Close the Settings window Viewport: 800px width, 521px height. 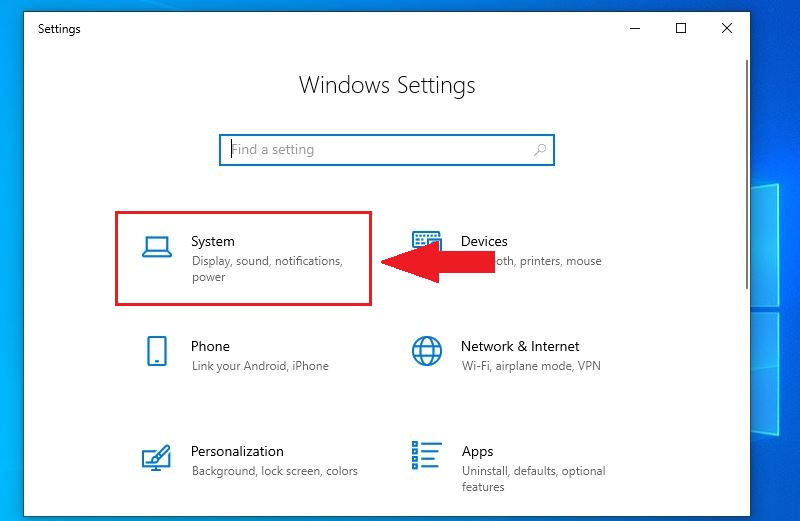pyautogui.click(x=727, y=29)
